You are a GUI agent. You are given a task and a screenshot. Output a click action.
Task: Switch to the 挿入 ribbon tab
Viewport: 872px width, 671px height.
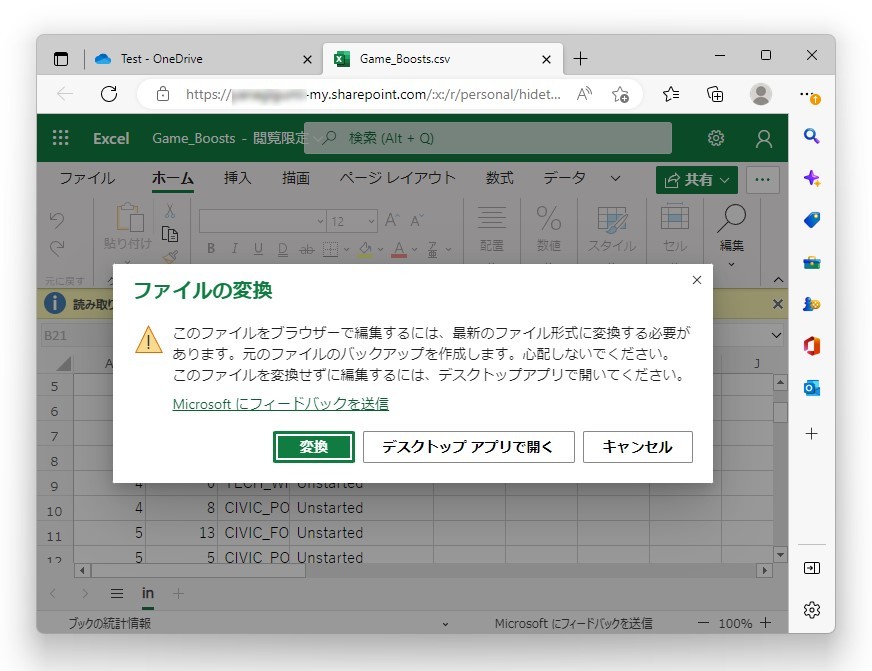(x=239, y=178)
